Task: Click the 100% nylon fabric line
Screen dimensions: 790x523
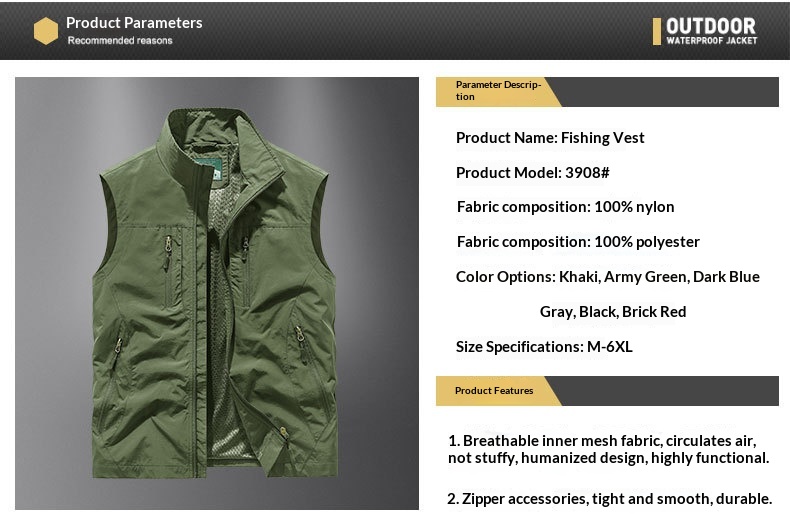Action: point(565,207)
